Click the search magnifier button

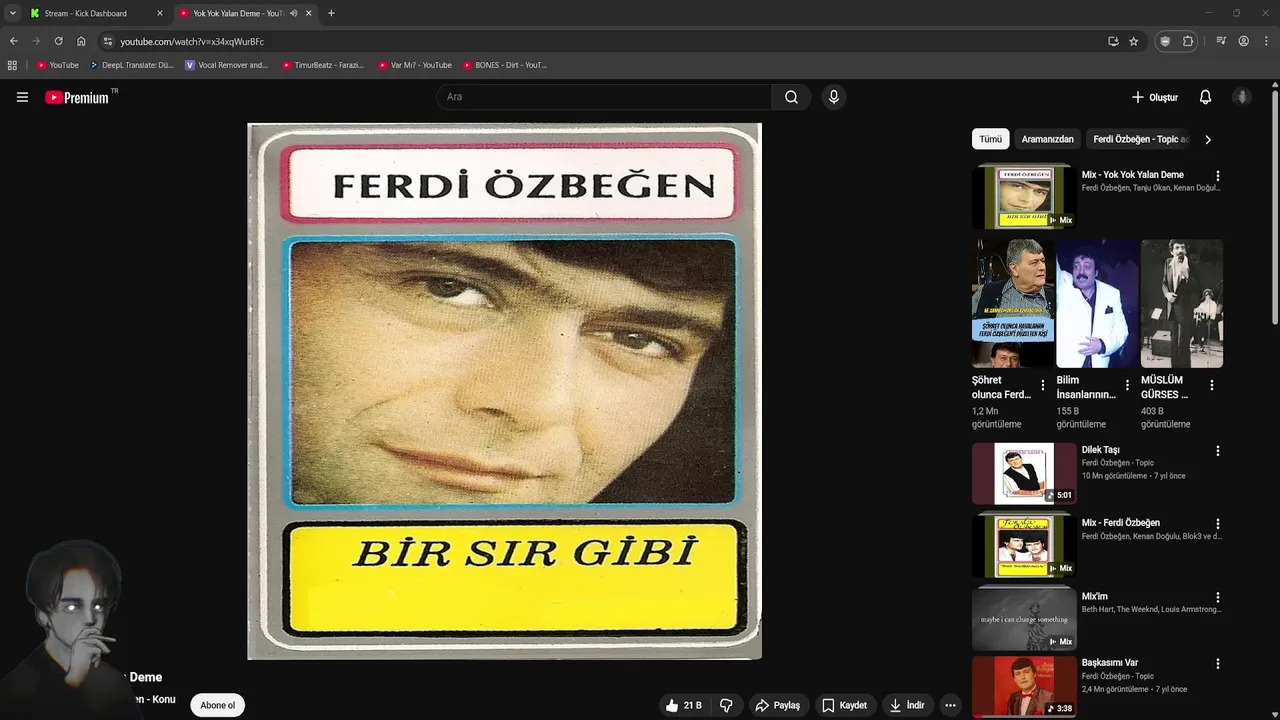pos(791,97)
